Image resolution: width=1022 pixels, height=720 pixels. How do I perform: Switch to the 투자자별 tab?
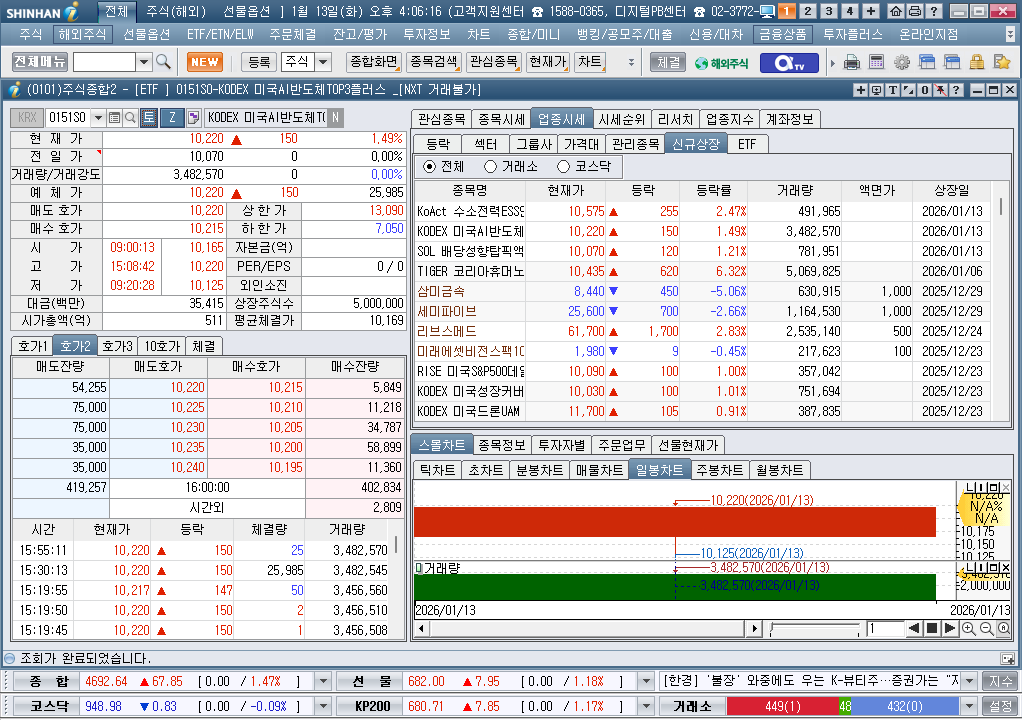pos(561,445)
